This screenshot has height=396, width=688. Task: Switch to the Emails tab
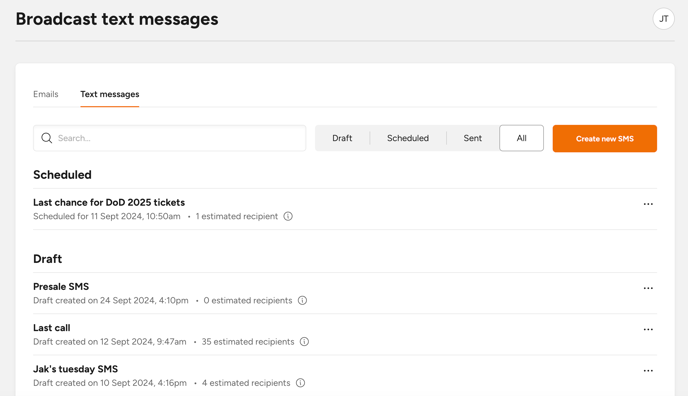click(46, 94)
